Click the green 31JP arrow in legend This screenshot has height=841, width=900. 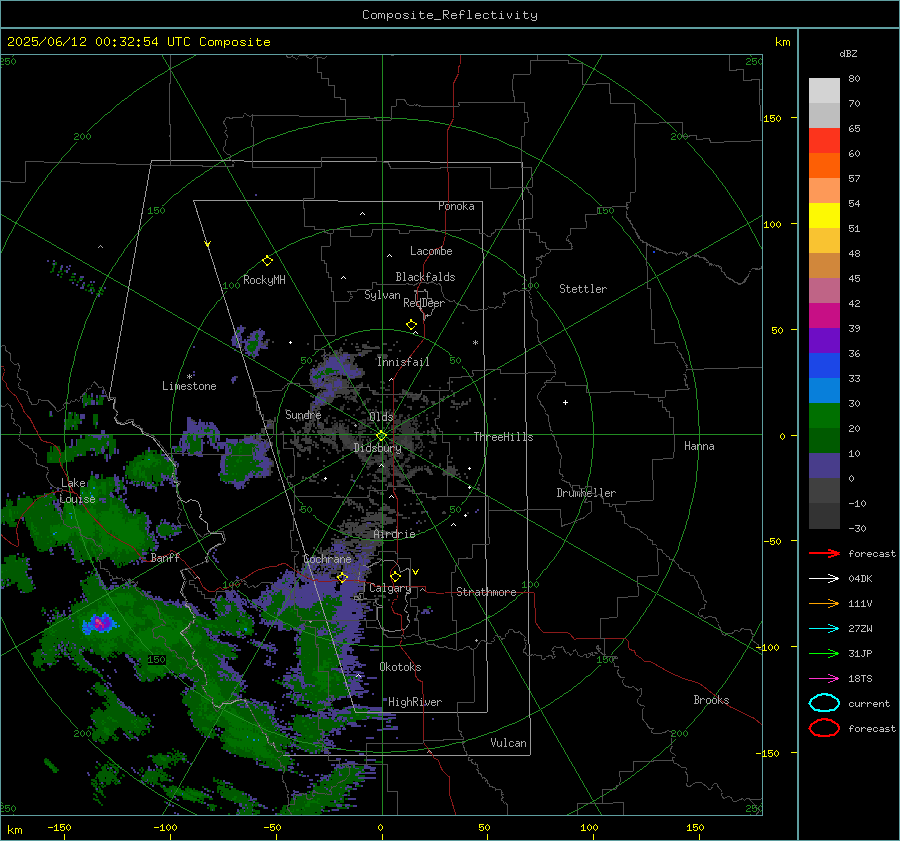[824, 653]
